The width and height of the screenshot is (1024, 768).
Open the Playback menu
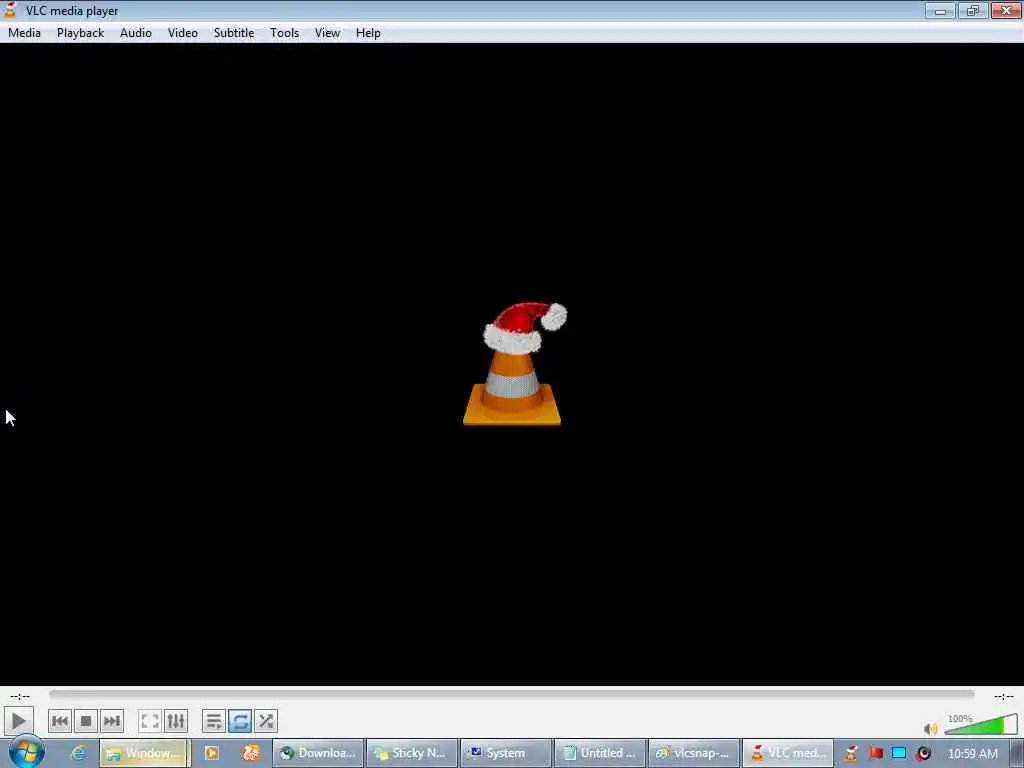point(80,33)
